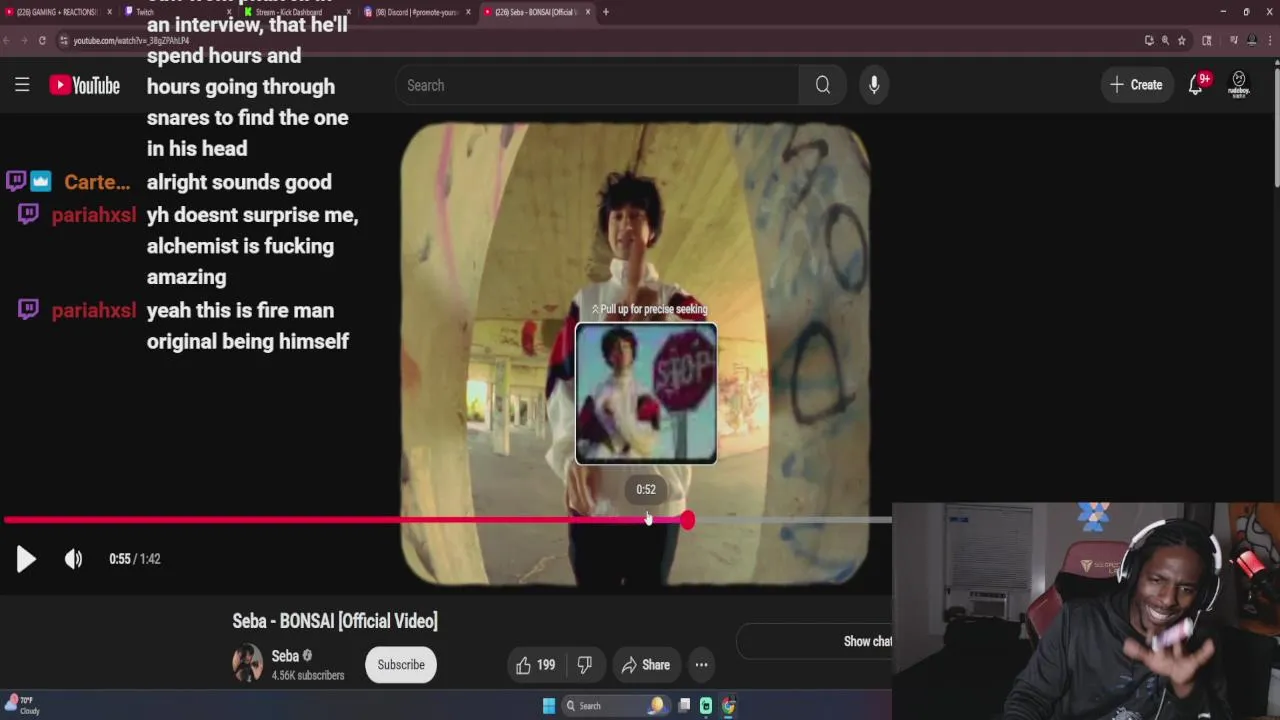
Task: Reload the page with refresh icon
Action: tap(42, 40)
